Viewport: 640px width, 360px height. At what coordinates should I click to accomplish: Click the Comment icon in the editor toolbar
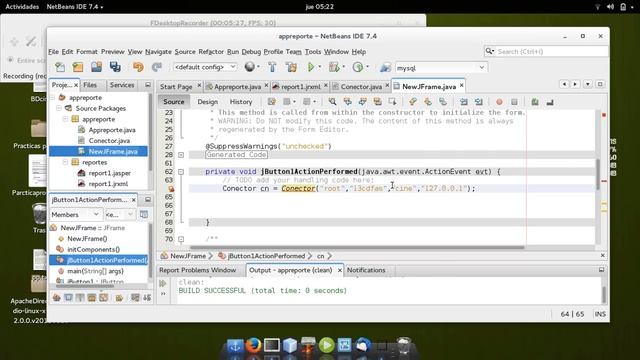click(x=535, y=102)
